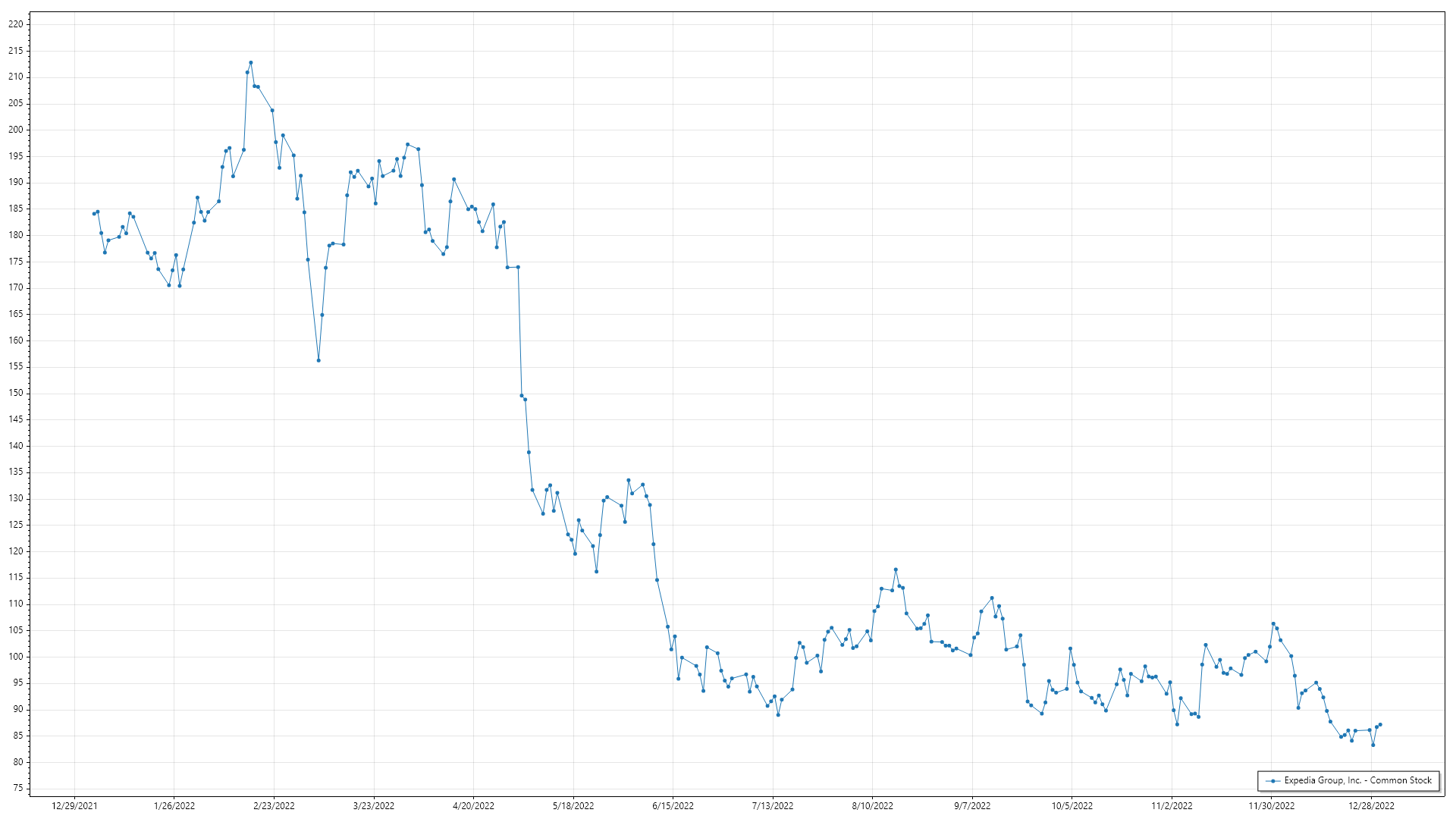Click the March low data point near 156

pos(318,360)
